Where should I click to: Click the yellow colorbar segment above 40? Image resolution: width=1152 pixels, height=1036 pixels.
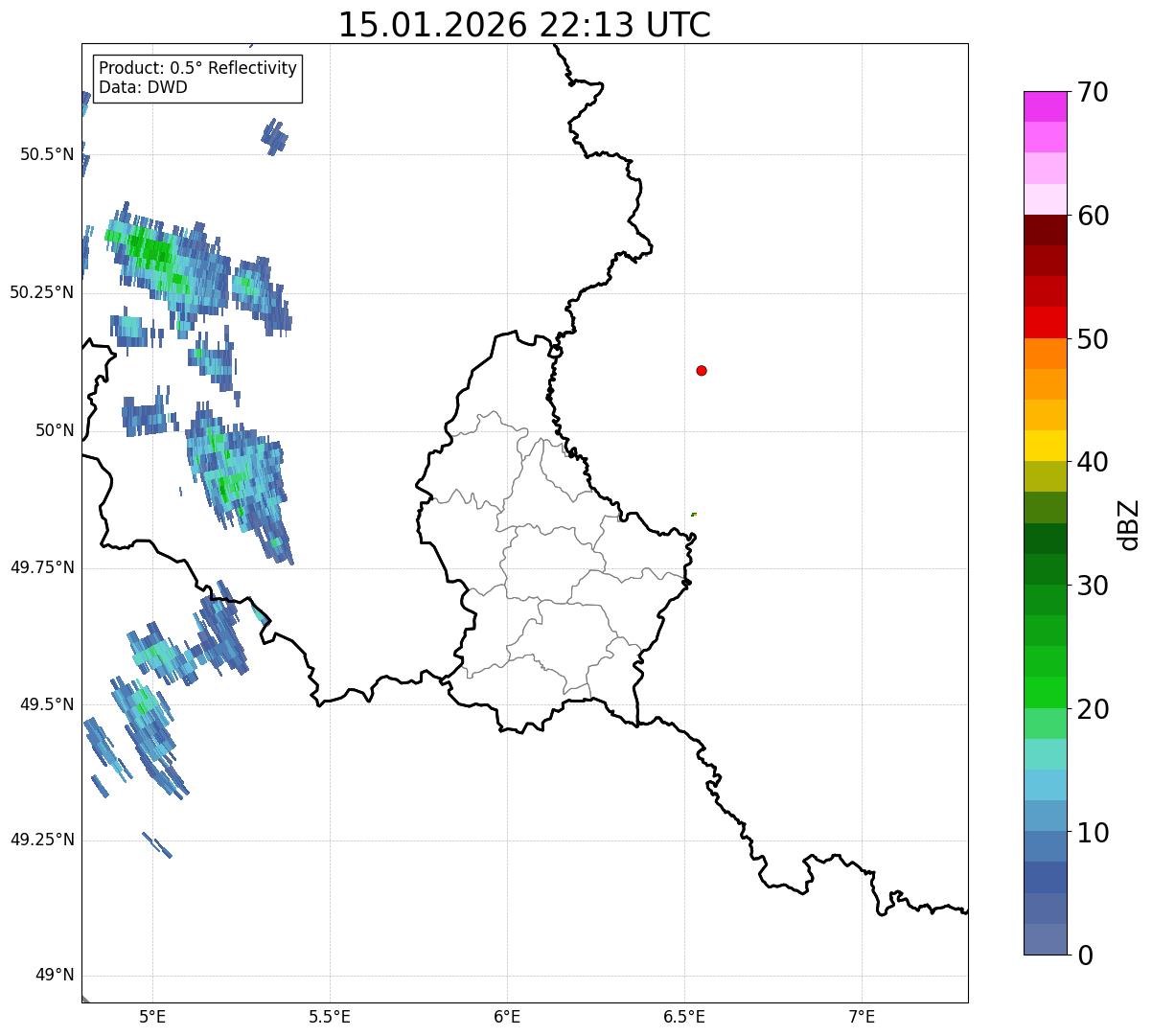pos(1045,446)
